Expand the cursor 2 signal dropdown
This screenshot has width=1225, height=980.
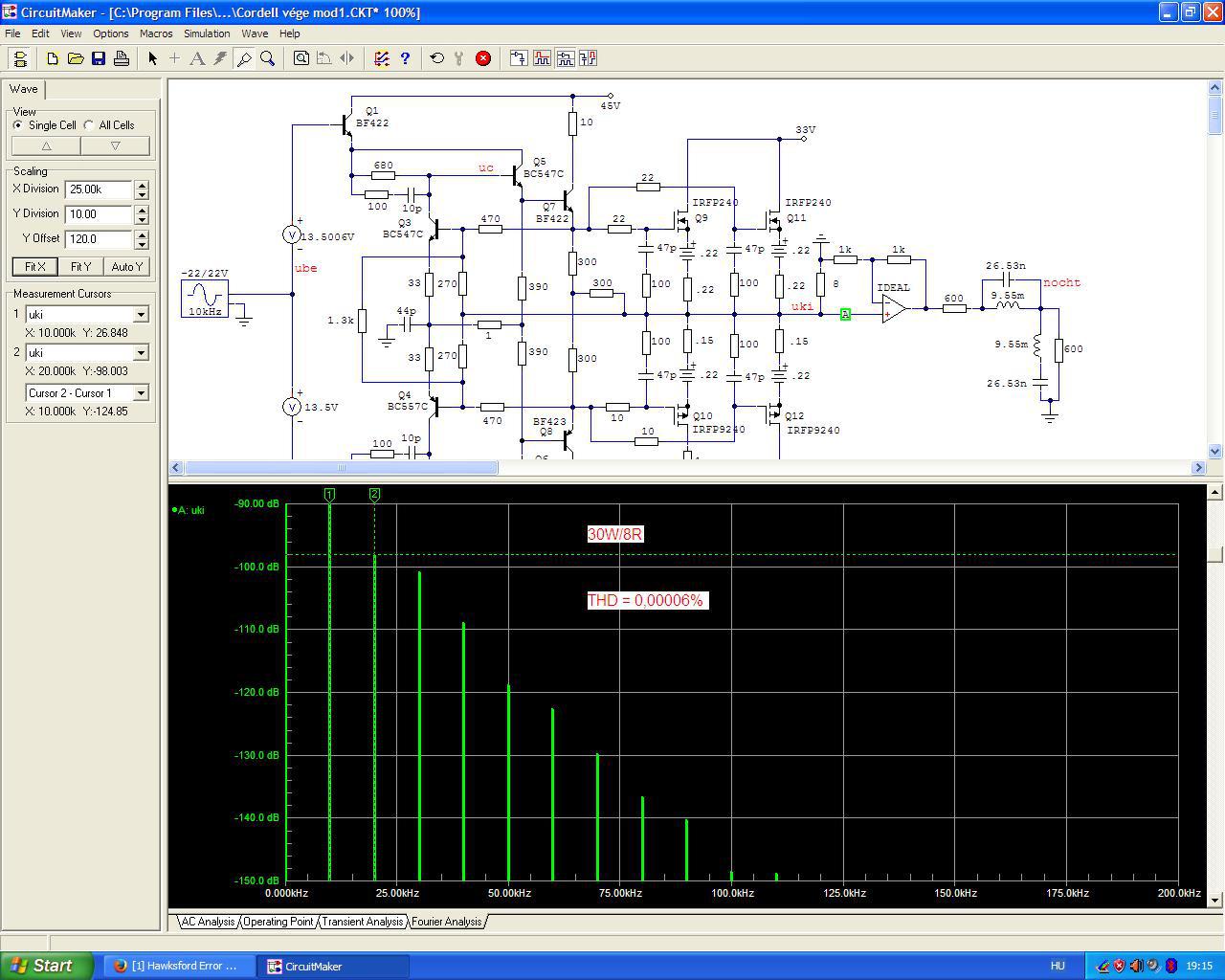[x=141, y=353]
